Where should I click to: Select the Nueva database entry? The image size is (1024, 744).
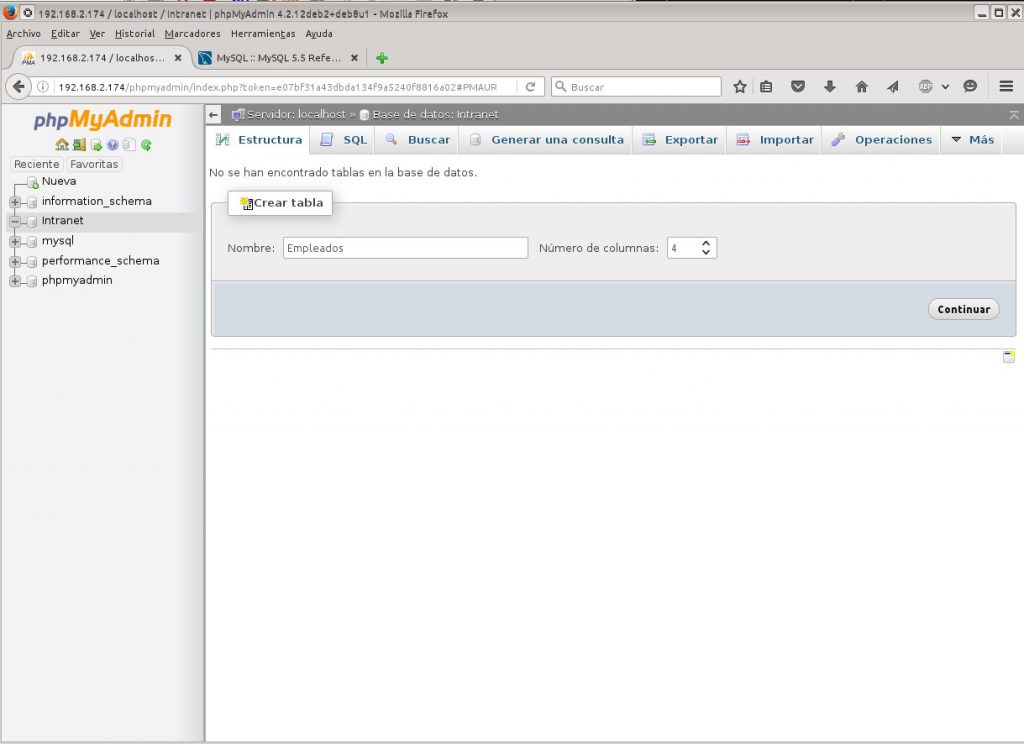click(x=59, y=181)
